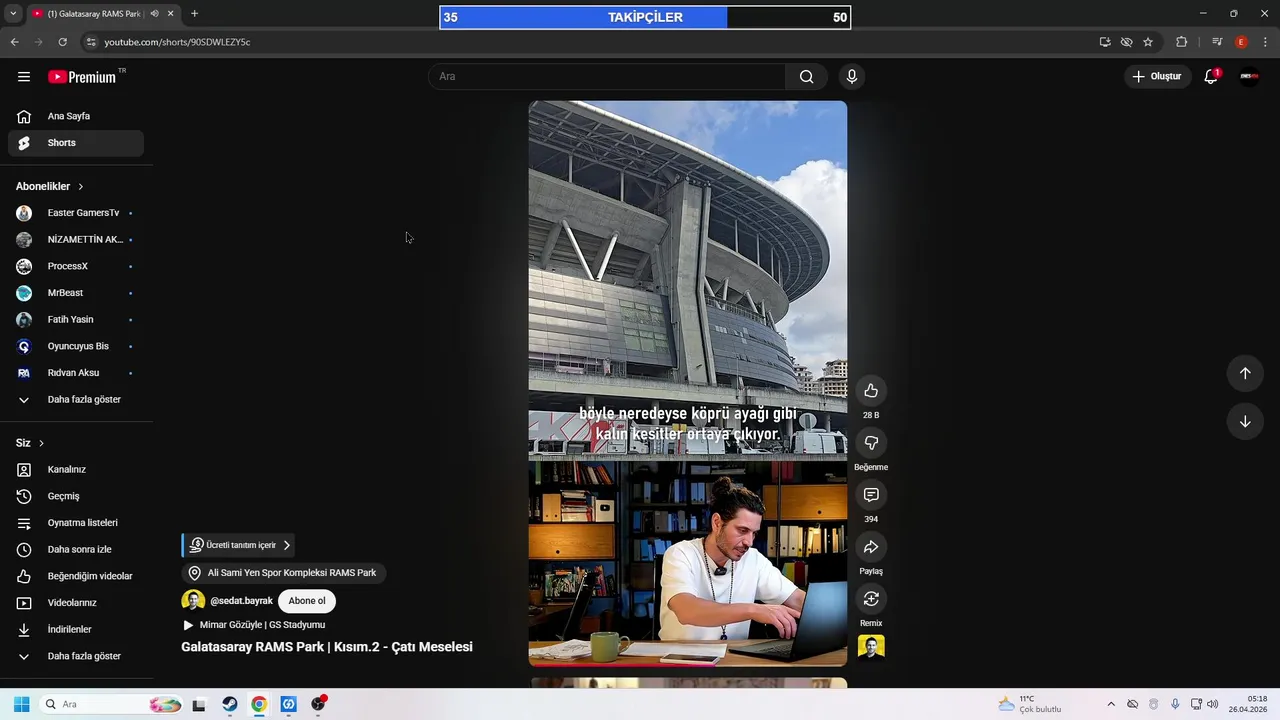Open Geçmiş history page
Screen dimensions: 1280x720
pos(76,496)
